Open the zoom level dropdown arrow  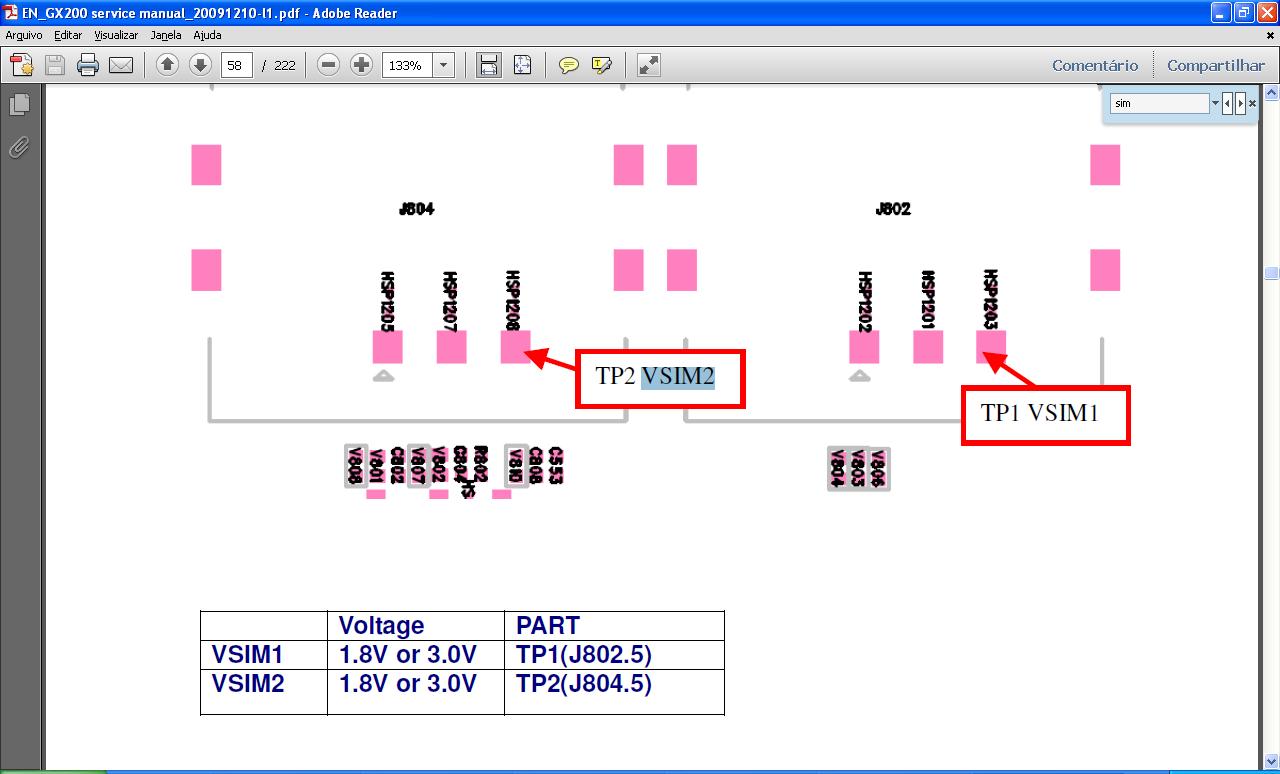point(444,65)
